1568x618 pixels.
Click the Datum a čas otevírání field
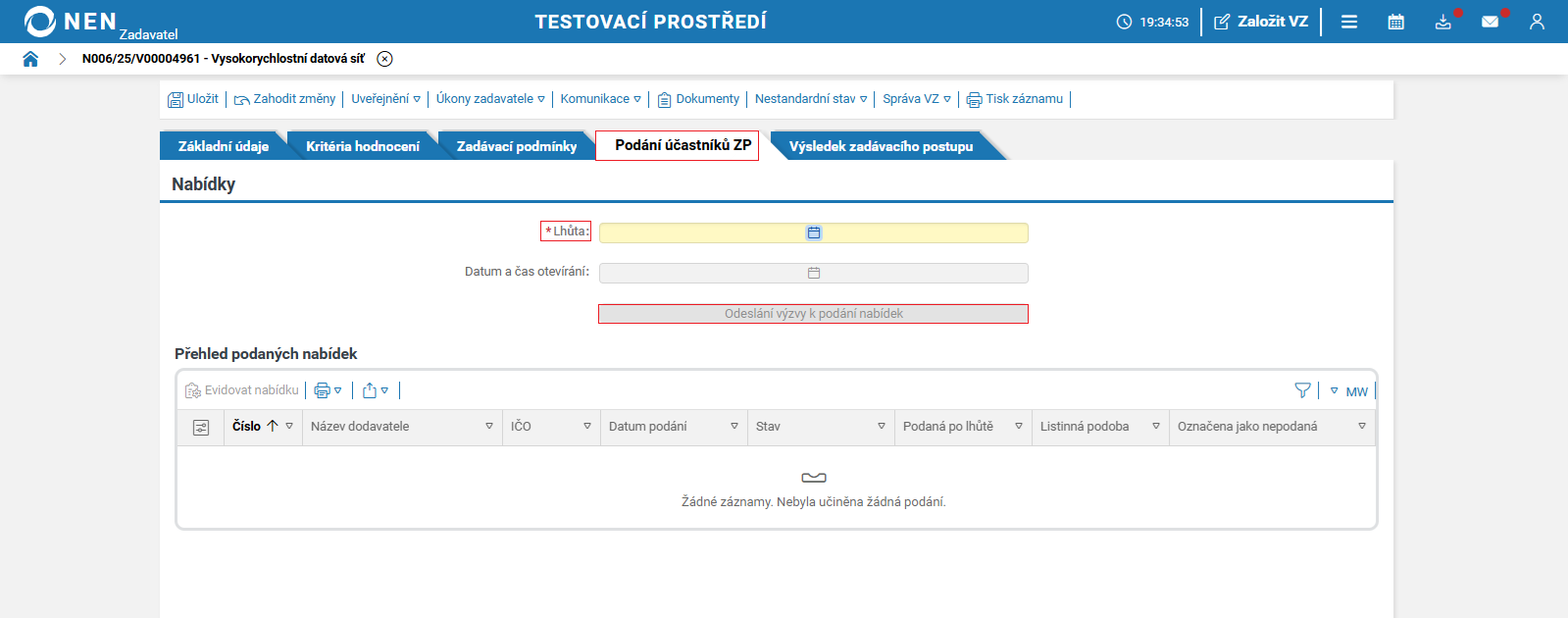point(814,273)
